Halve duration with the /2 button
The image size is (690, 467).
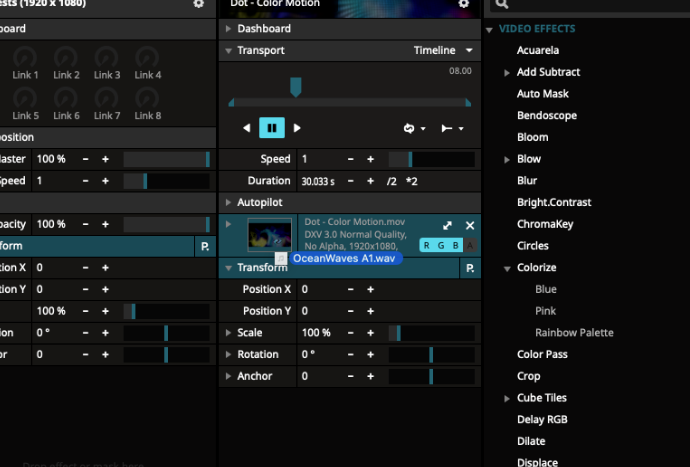pos(392,181)
